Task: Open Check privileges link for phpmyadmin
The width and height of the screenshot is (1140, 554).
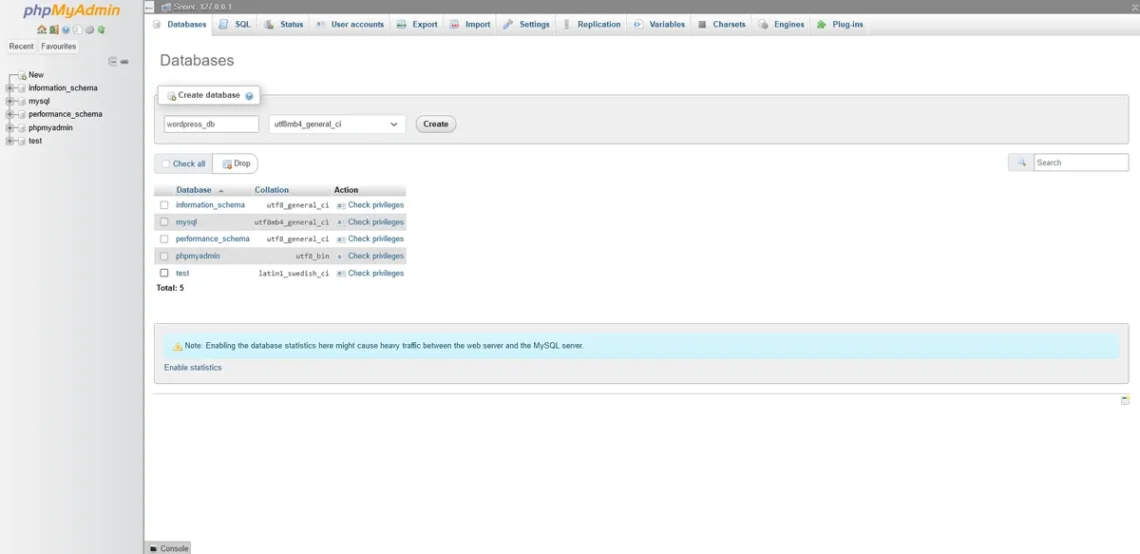Action: [376, 256]
